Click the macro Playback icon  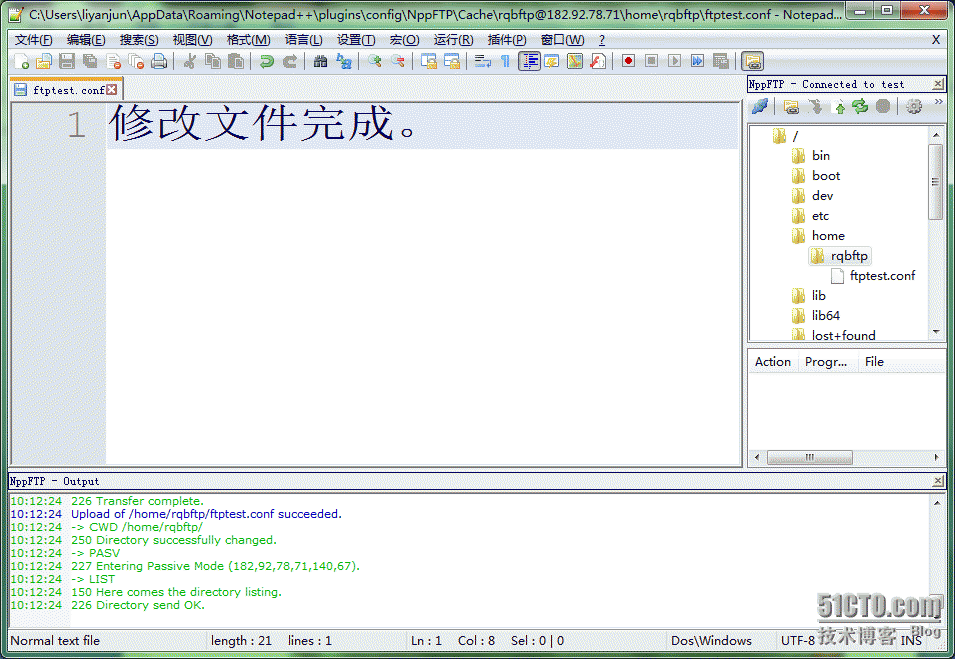click(674, 62)
